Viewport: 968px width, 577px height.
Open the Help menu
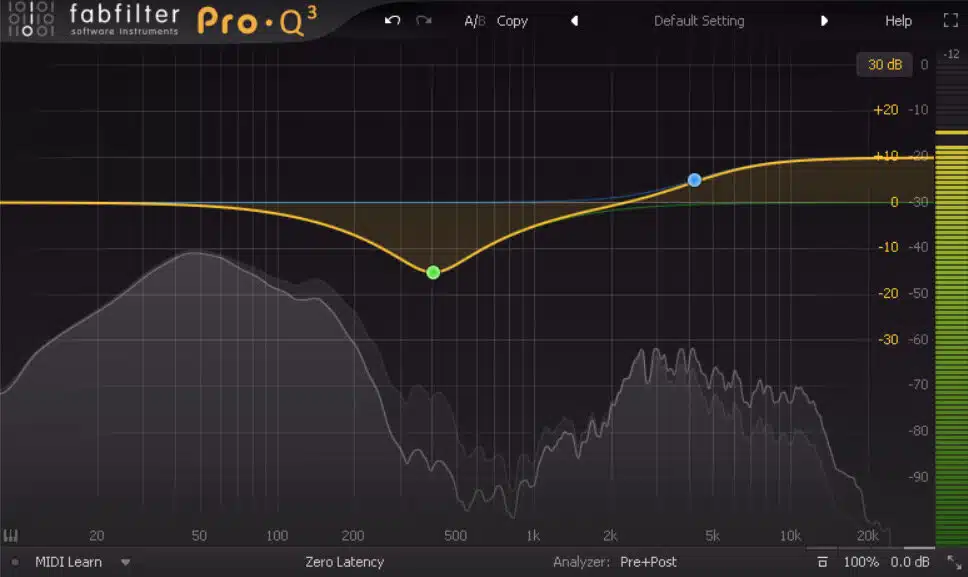pos(898,21)
